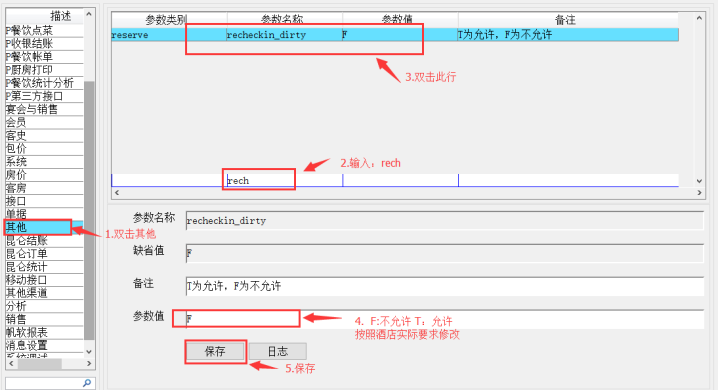Click the right arrow of the description list horizontal scrollbar

pos(89,363)
